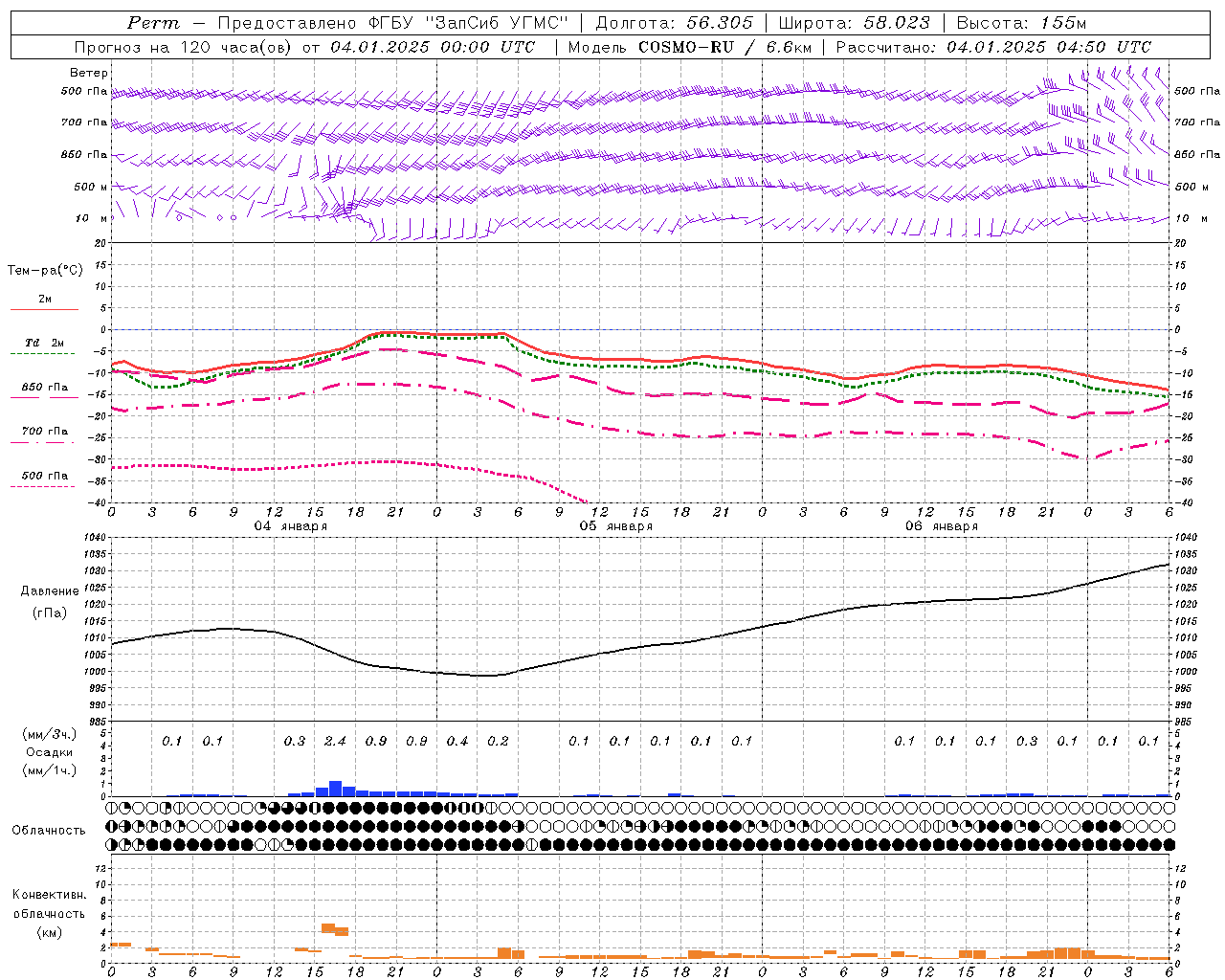Click the "2м" temperature legend entry
The image size is (1225, 980).
pos(45,299)
